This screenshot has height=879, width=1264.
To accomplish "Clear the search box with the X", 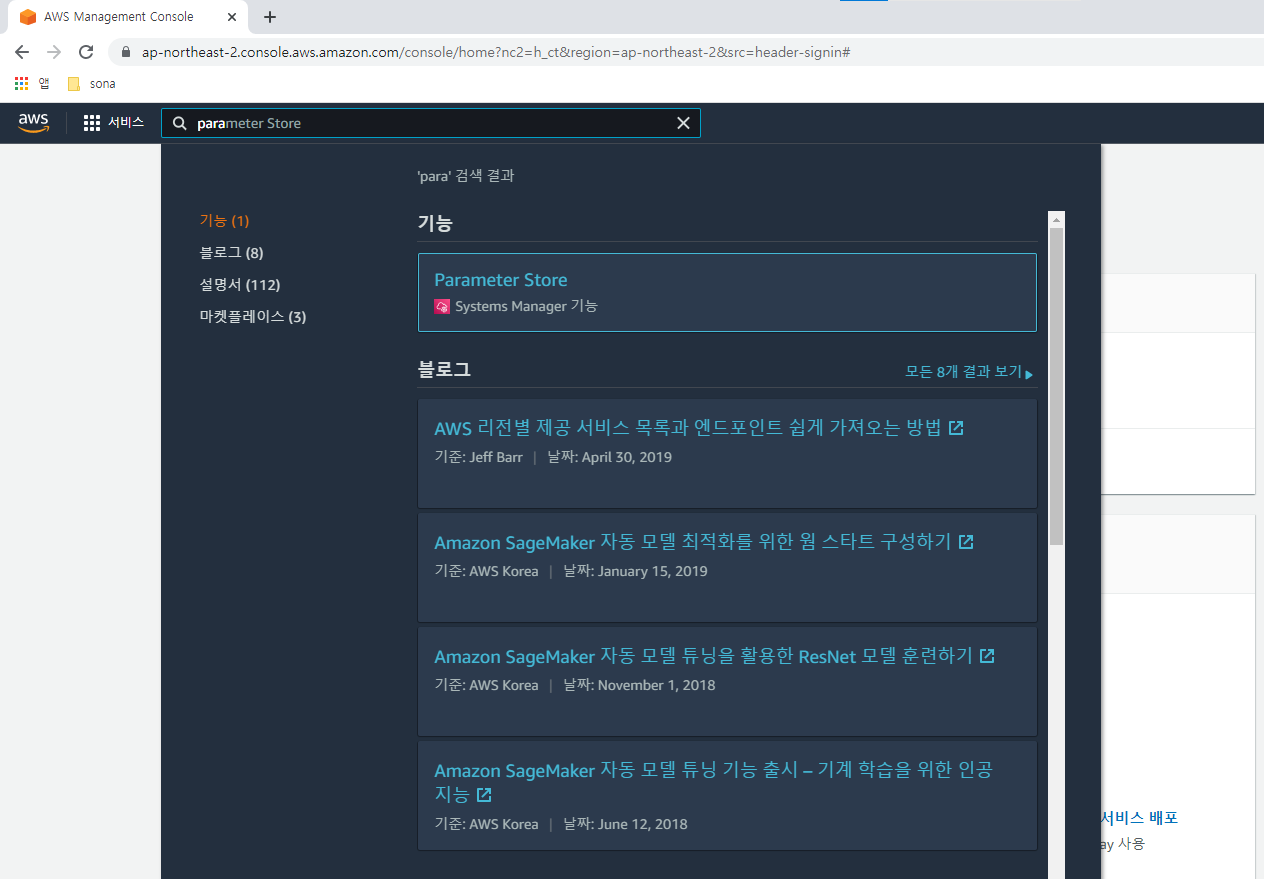I will 684,123.
